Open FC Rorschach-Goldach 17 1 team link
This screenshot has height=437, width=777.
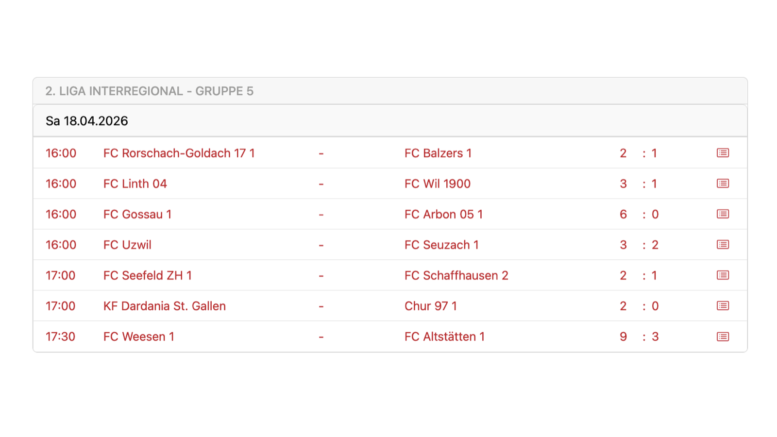tap(179, 153)
